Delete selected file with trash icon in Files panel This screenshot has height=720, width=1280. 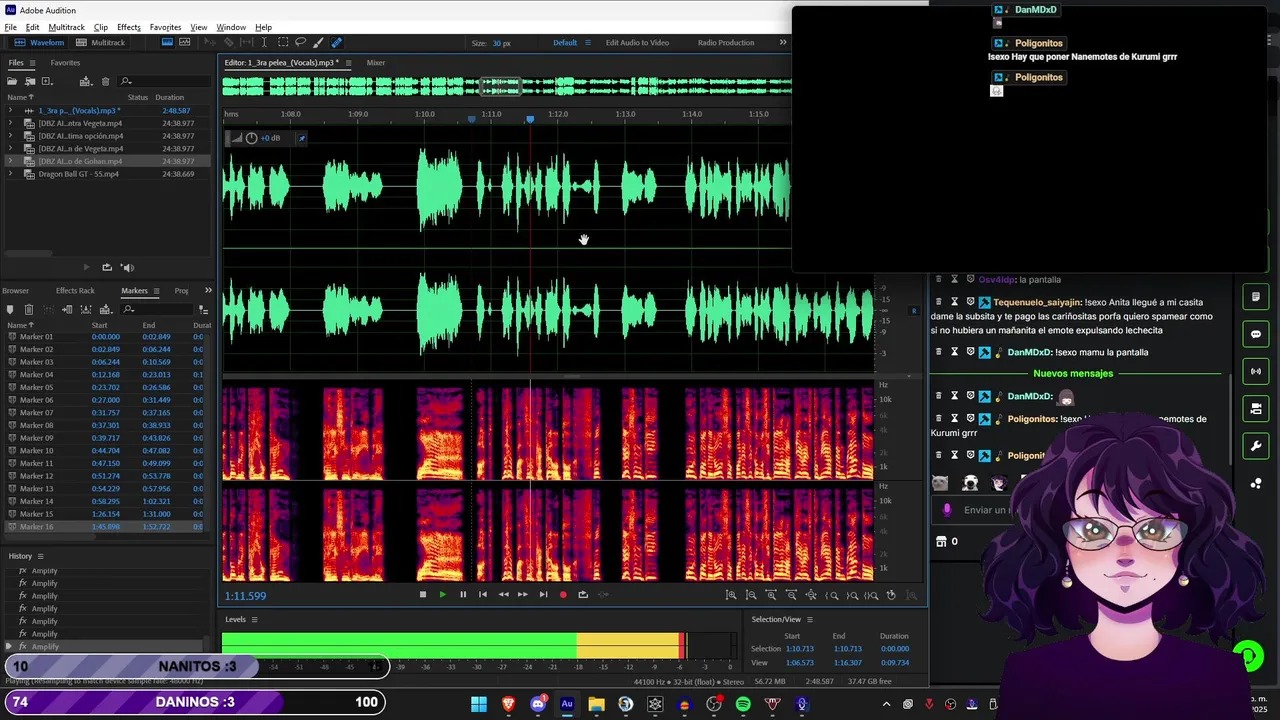105,81
